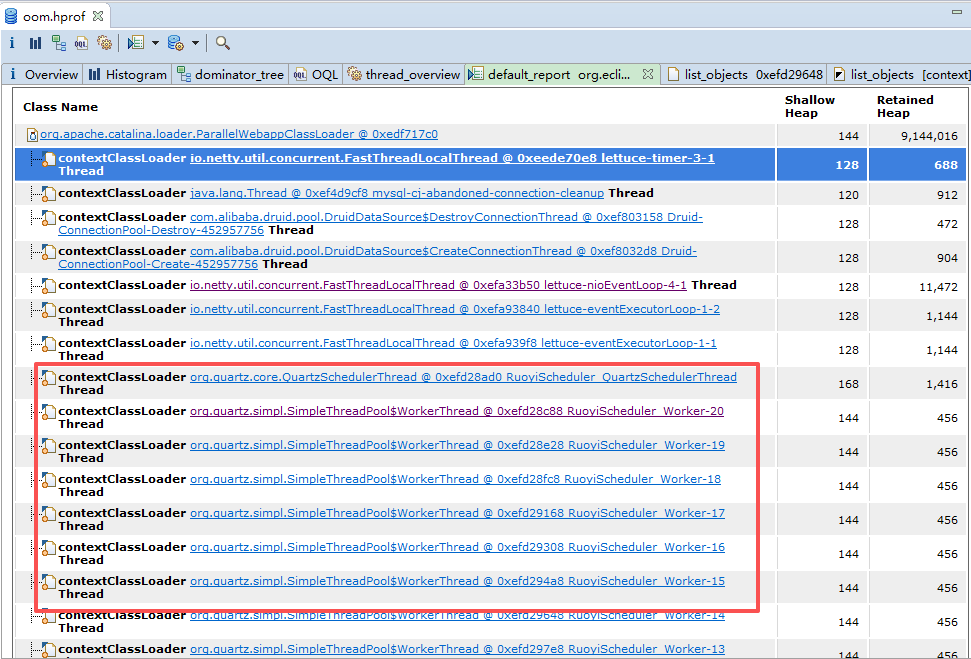Open the RuoyiScheduler_Worker-20 thread link
This screenshot has height=659, width=971.
[457, 411]
